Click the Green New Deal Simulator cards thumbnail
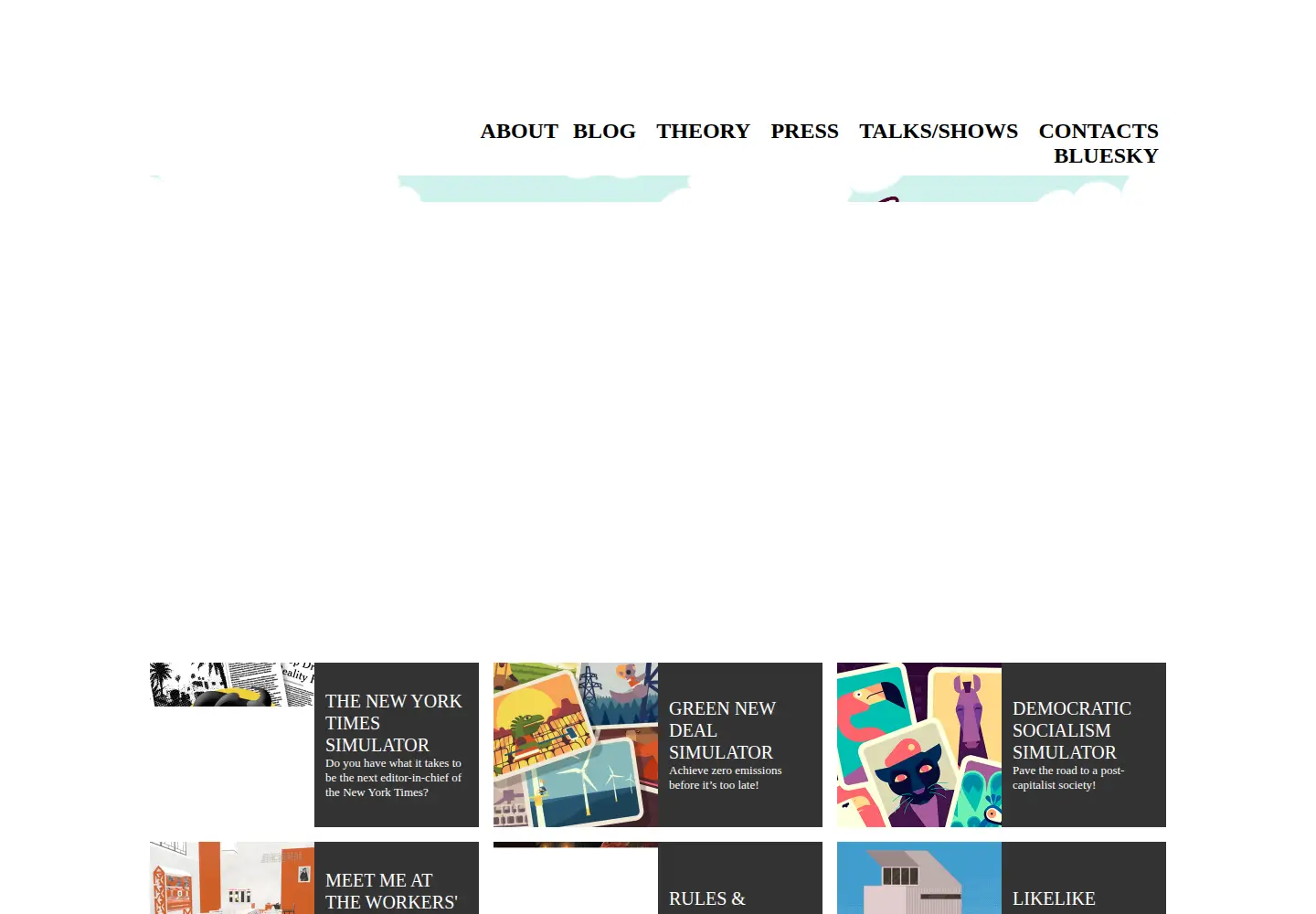This screenshot has width=1316, height=914. pos(576,745)
